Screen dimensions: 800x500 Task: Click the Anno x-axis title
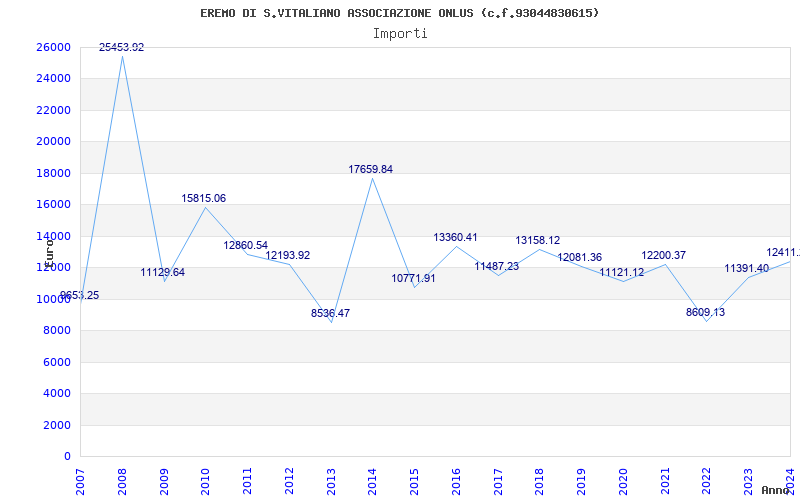pos(775,490)
